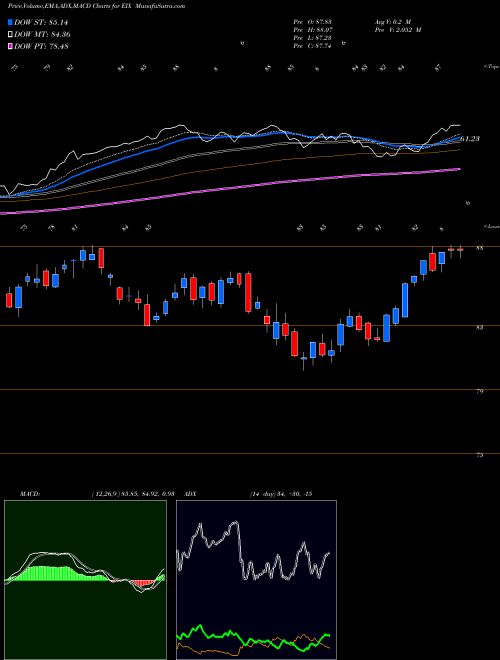
Task: Click the '<Lows' label at right edge
Action: 491,226
